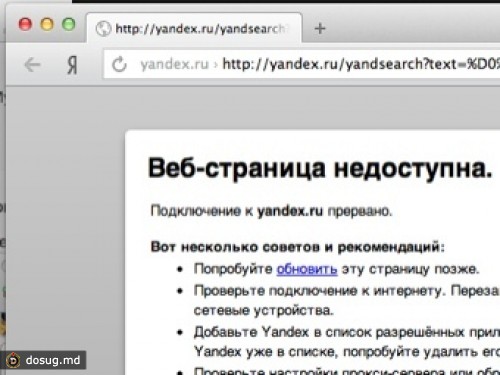500x375 pixels.
Task: Click the grey yandex.ru domain label
Action: click(x=174, y=64)
